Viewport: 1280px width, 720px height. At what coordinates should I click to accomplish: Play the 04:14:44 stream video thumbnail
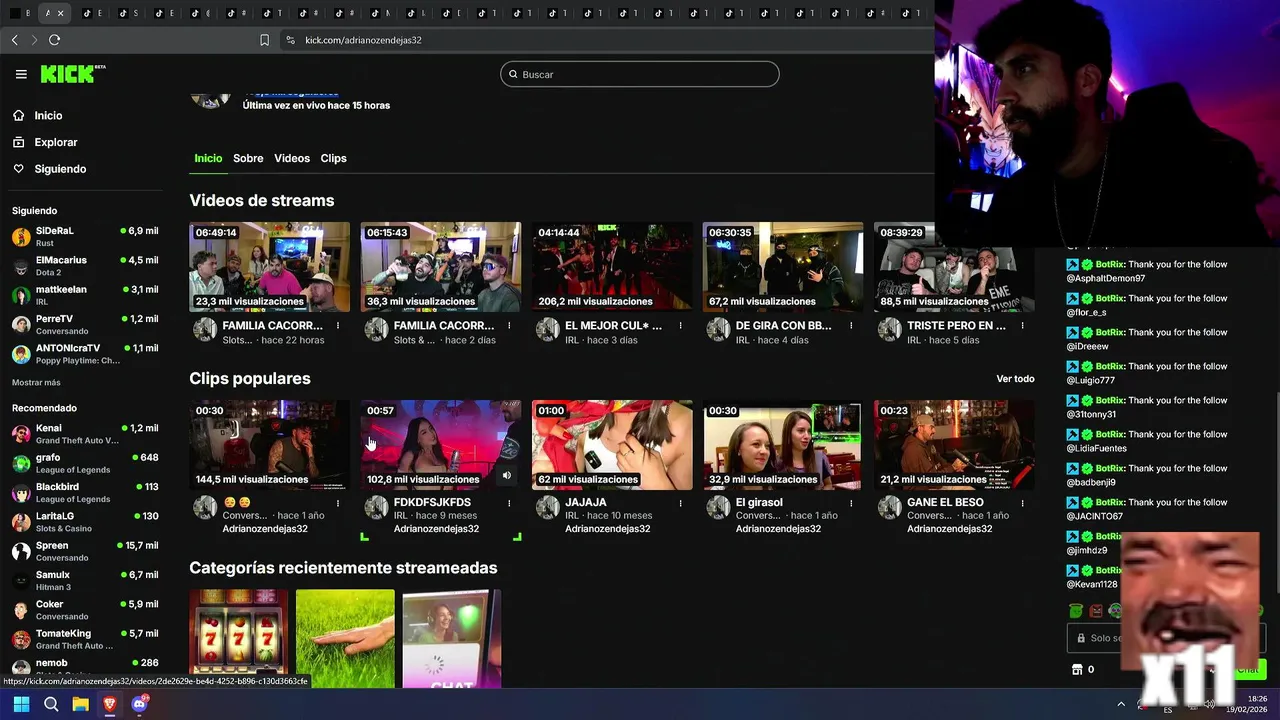(x=612, y=267)
